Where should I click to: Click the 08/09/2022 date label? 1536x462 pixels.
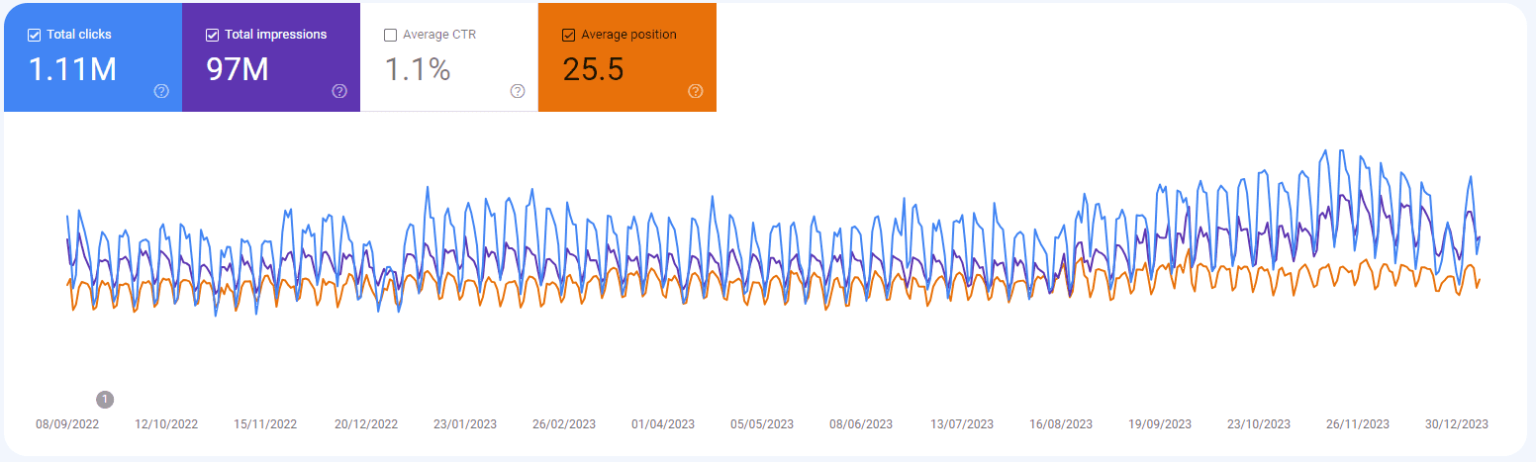coord(67,424)
